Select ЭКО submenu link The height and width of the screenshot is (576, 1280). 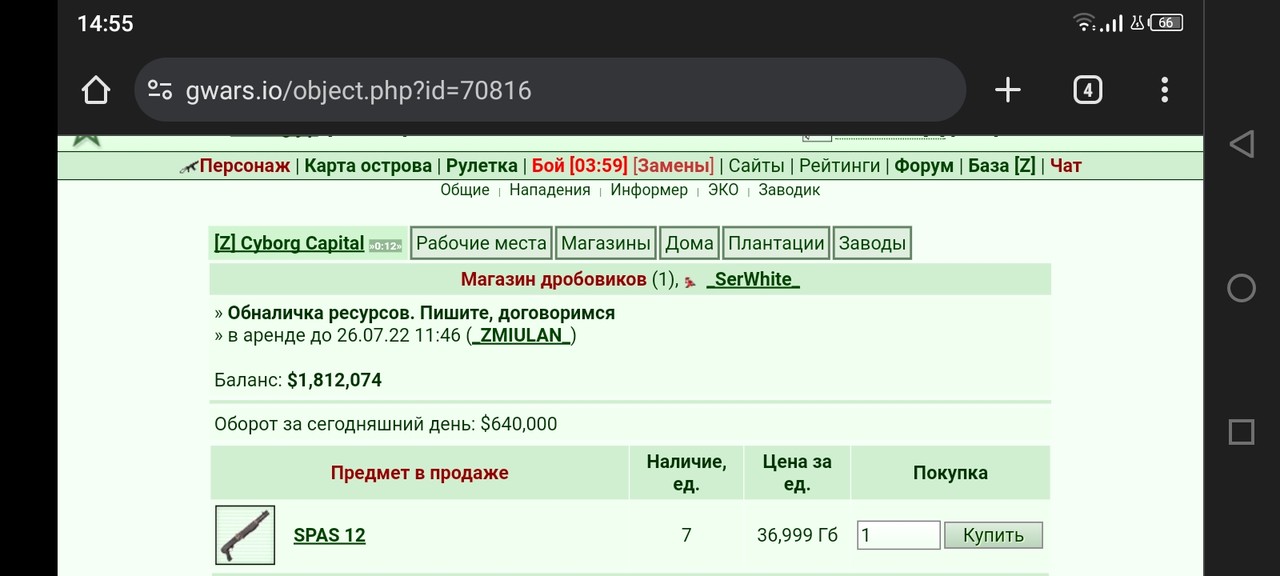point(723,190)
